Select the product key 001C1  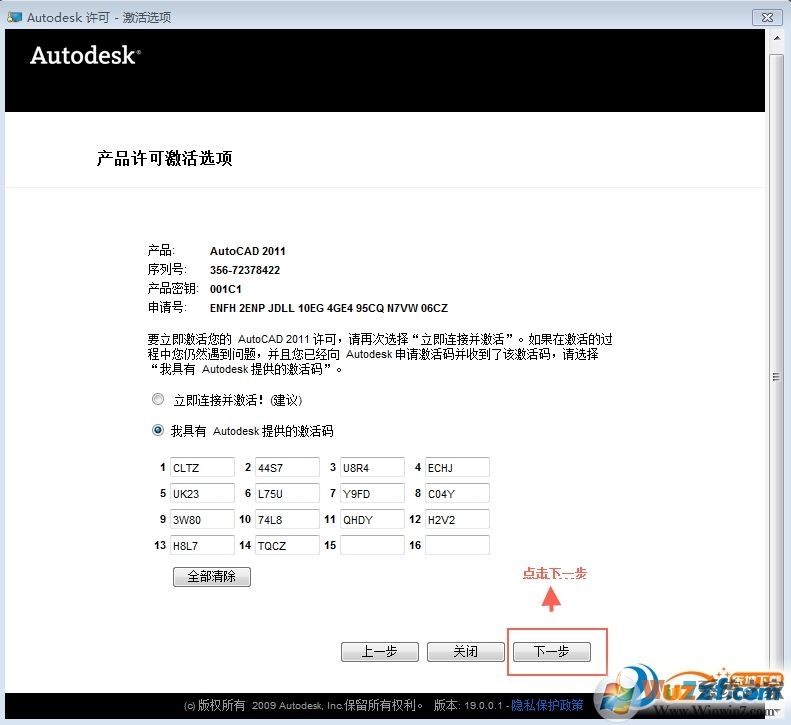(225, 289)
